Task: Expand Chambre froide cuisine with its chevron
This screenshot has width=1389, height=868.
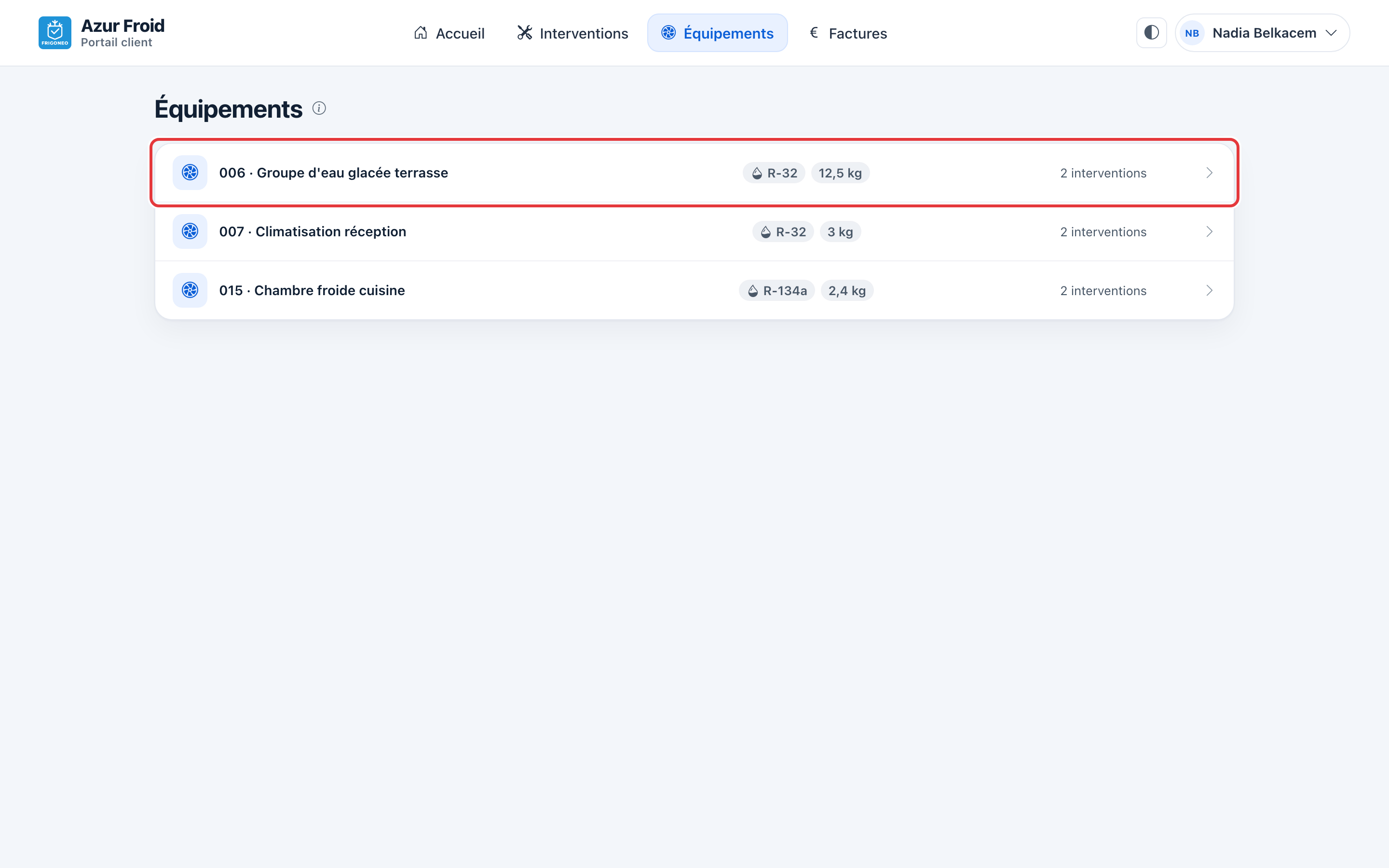Action: 1210,290
